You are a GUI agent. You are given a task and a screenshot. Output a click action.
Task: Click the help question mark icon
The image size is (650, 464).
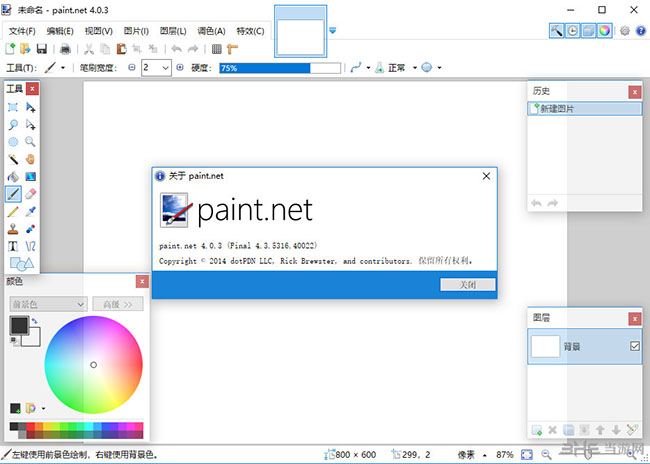[640, 31]
